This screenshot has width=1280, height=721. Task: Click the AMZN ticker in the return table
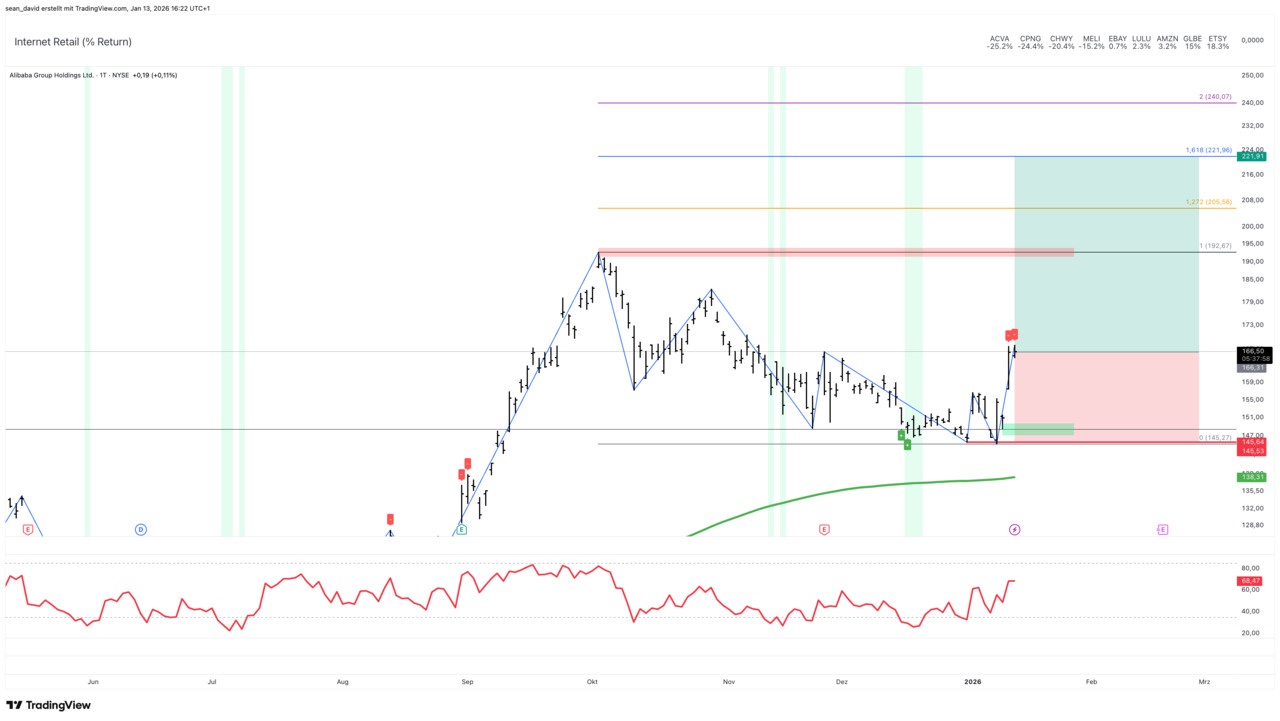(x=1167, y=39)
